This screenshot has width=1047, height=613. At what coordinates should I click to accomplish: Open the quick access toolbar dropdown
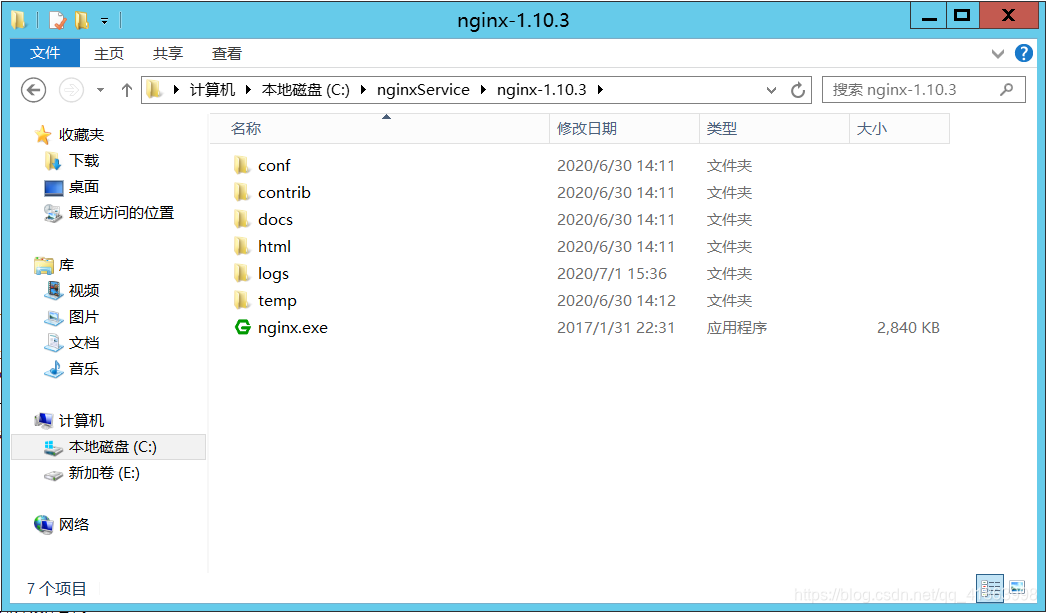coord(104,21)
